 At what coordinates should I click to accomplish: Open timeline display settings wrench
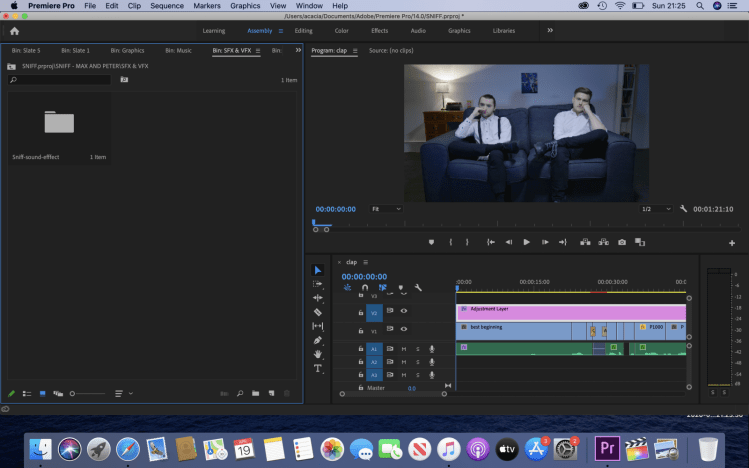pyautogui.click(x=418, y=287)
